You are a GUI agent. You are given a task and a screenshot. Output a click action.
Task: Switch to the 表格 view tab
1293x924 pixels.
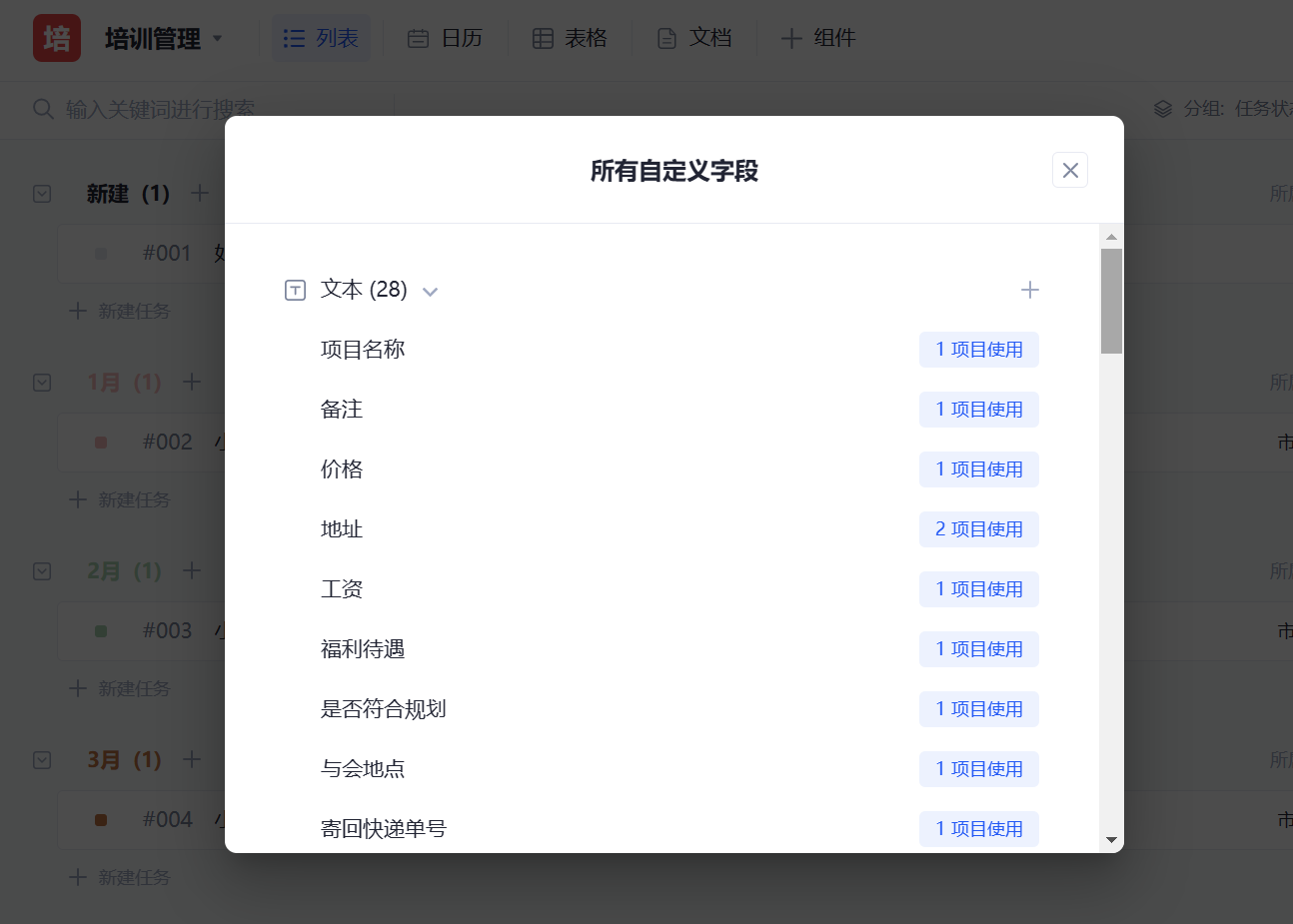pos(570,38)
